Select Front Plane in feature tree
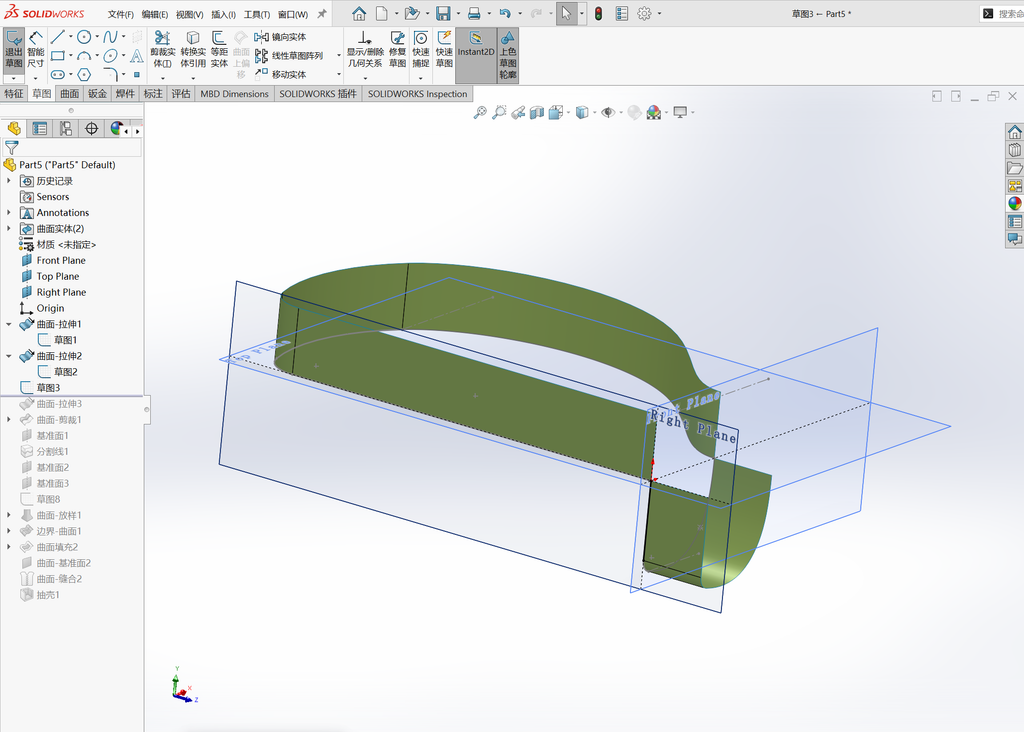This screenshot has height=732, width=1024. (61, 261)
